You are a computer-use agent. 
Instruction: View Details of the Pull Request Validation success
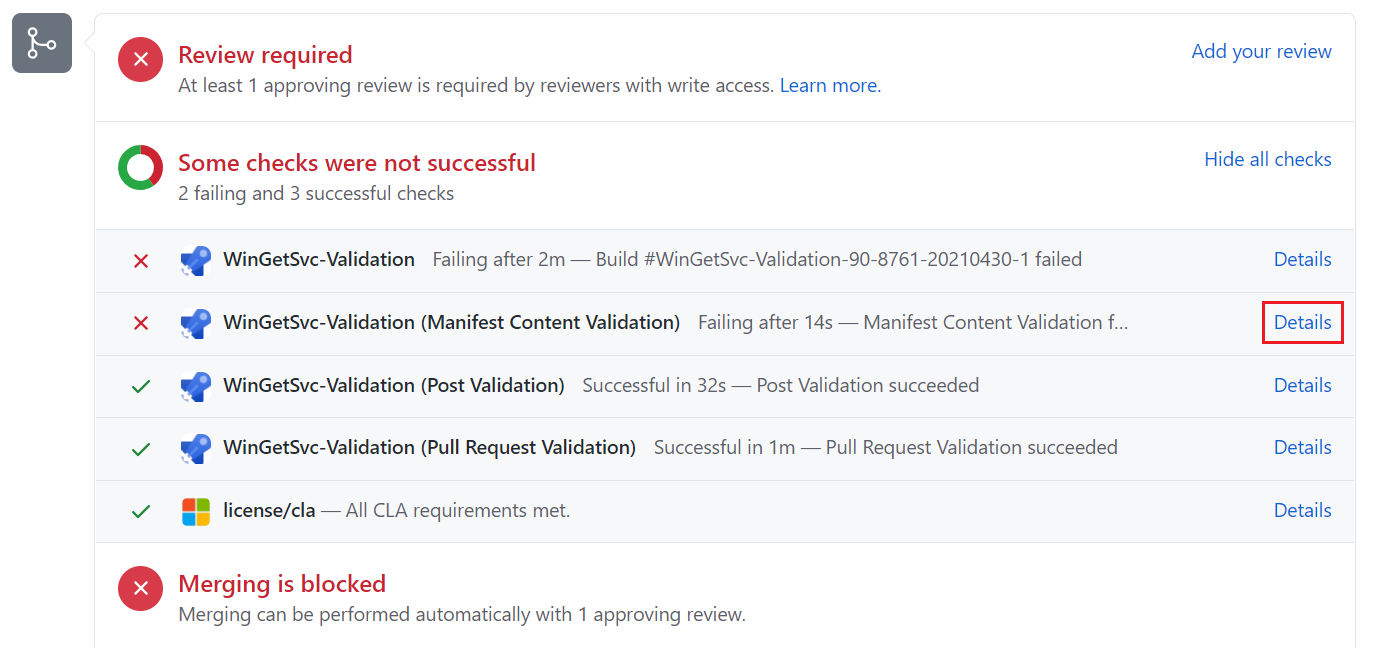(x=1302, y=448)
